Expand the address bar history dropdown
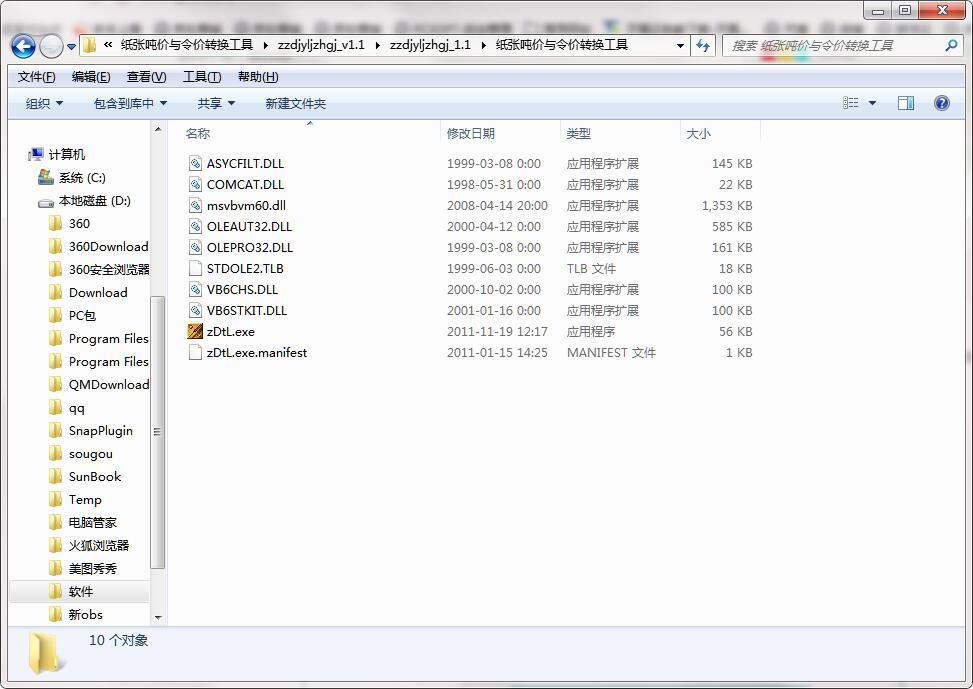The image size is (973, 689). coord(680,46)
